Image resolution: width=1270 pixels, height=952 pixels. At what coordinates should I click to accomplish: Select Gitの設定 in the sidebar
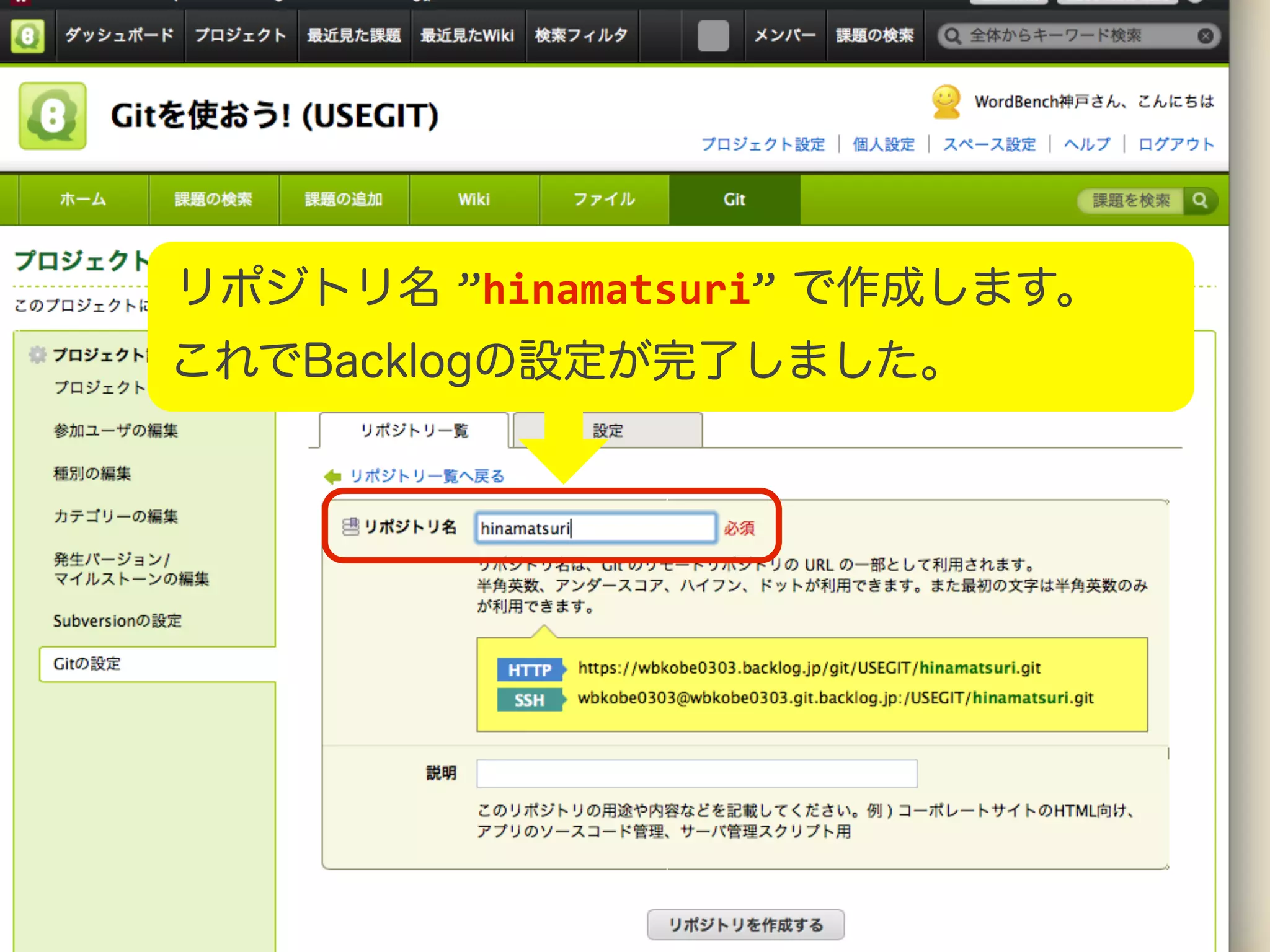point(87,664)
